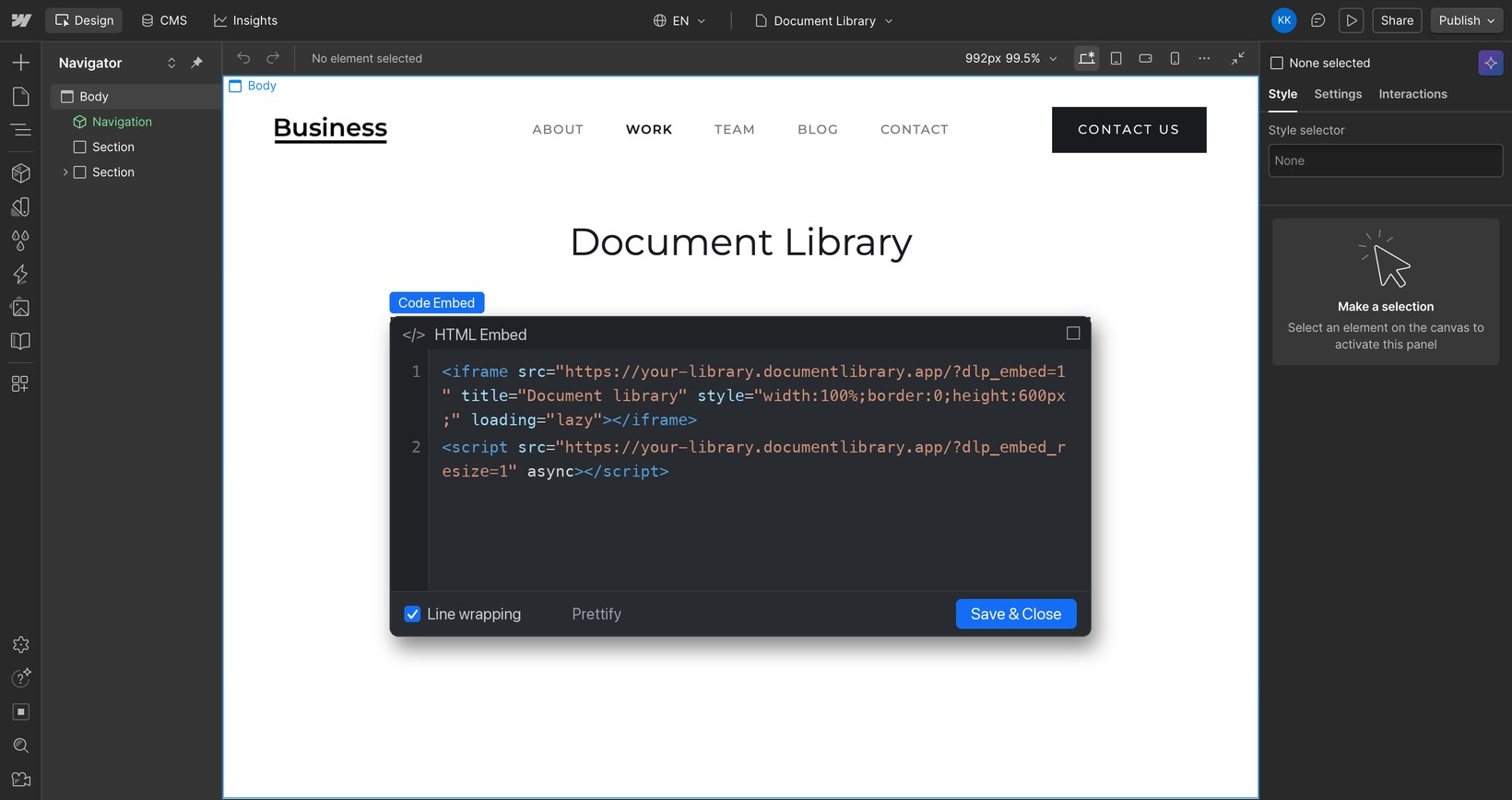The image size is (1512, 800).
Task: Open the lightning-bolt Interactions panel
Action: pos(20,274)
